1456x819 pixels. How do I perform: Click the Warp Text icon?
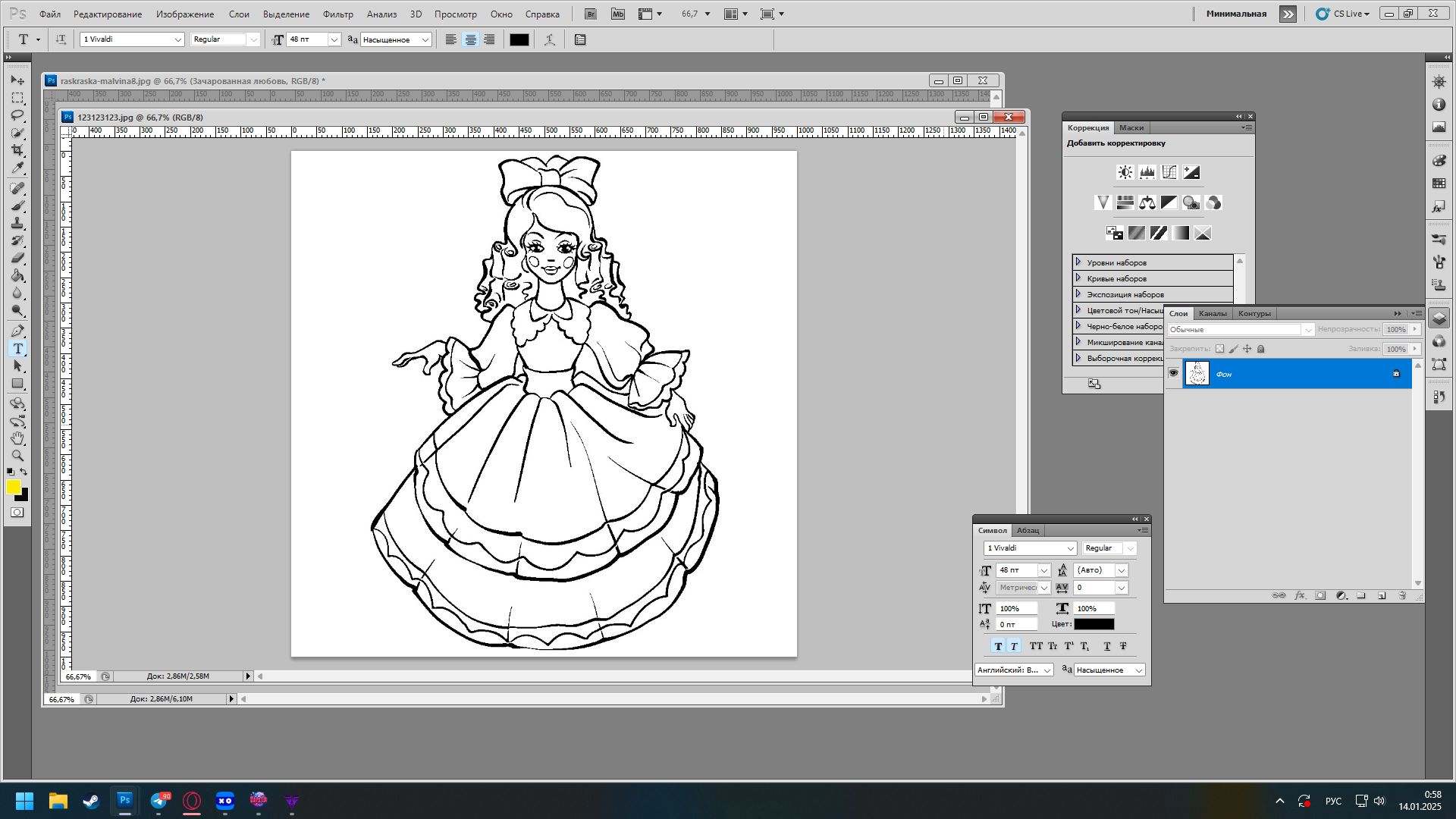550,39
